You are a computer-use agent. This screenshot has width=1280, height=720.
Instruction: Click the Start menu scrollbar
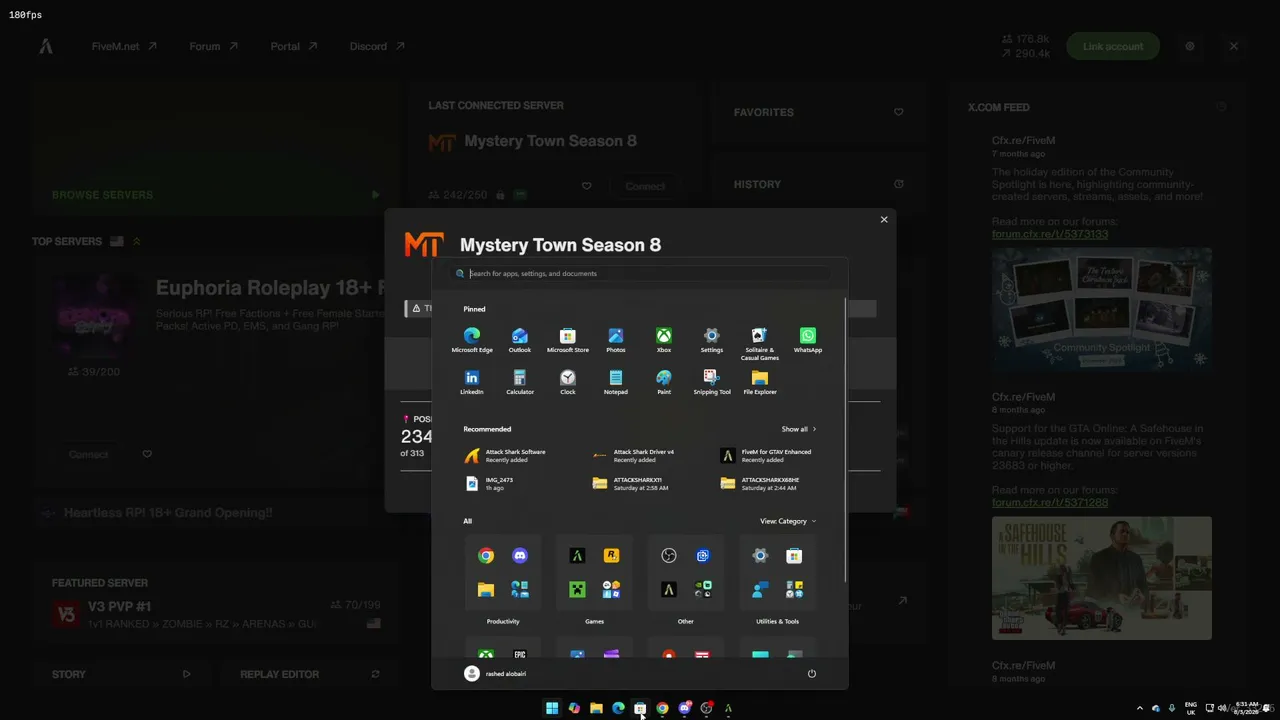[x=845, y=440]
